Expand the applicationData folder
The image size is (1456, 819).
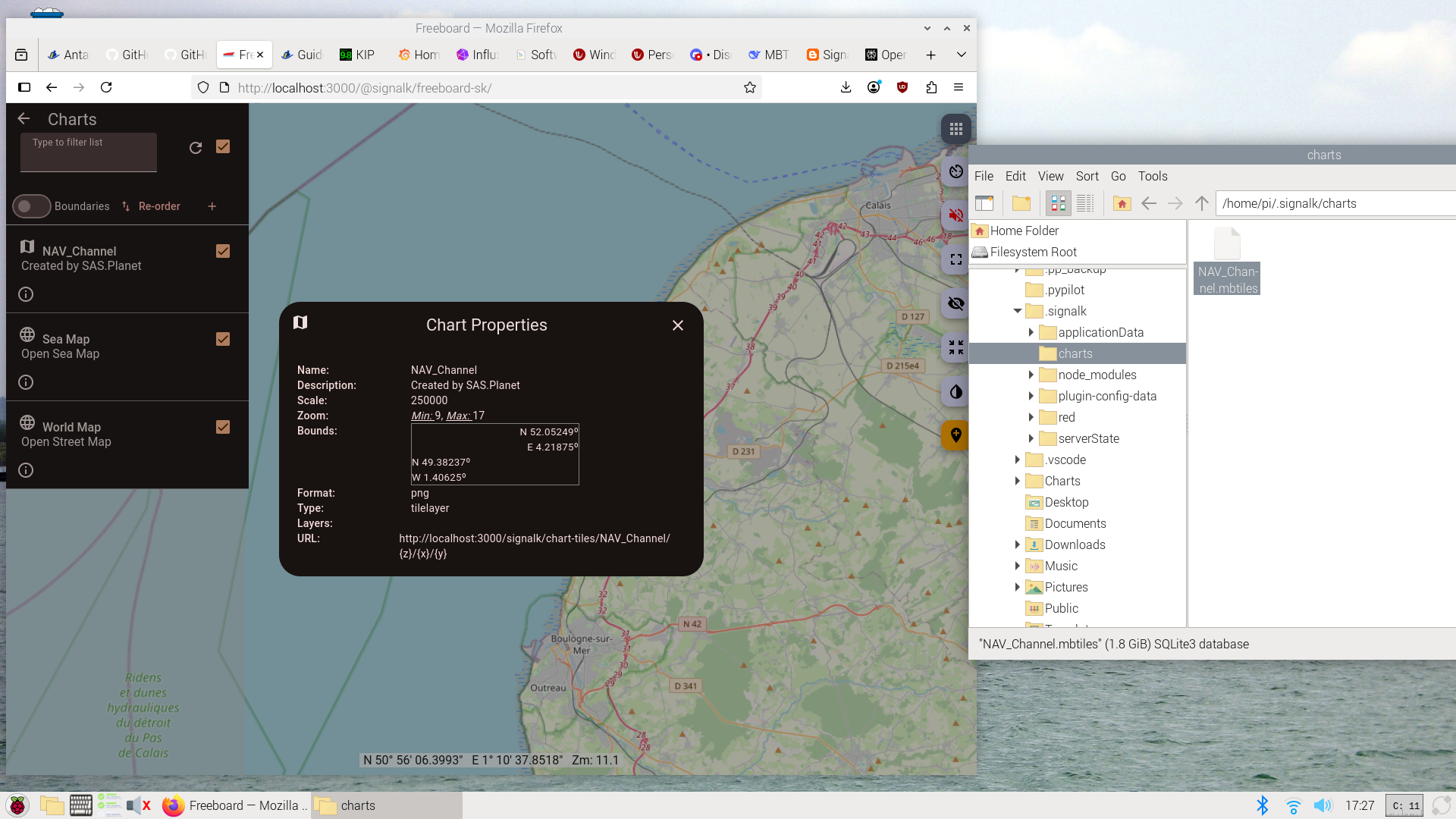point(1031,332)
